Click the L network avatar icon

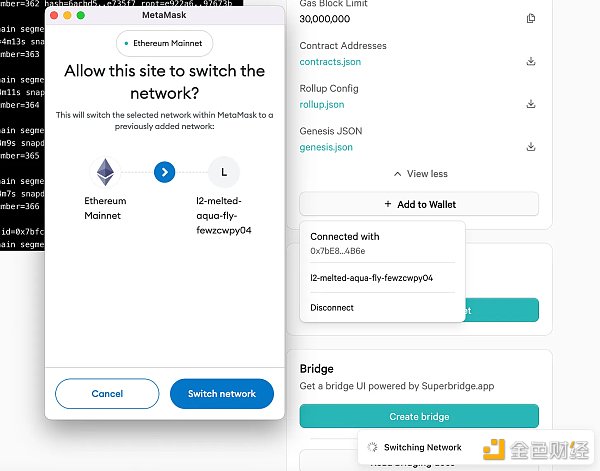pos(223,173)
